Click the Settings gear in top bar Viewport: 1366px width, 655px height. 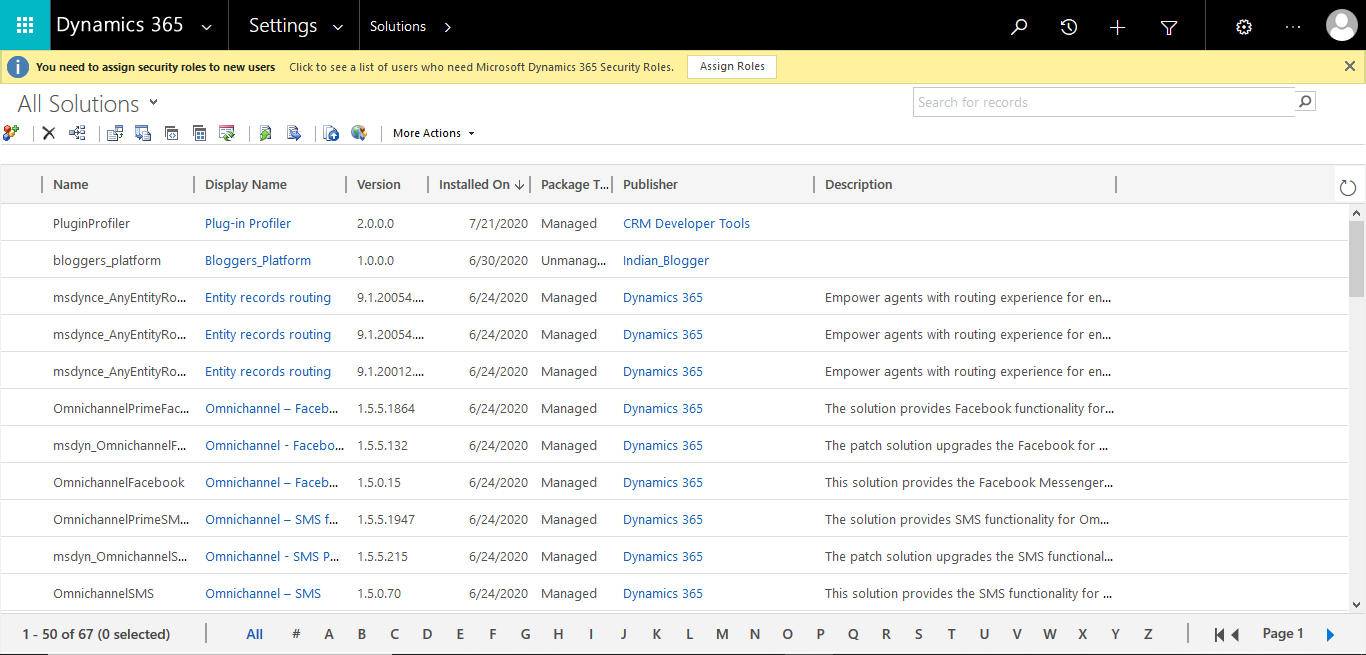click(1242, 26)
